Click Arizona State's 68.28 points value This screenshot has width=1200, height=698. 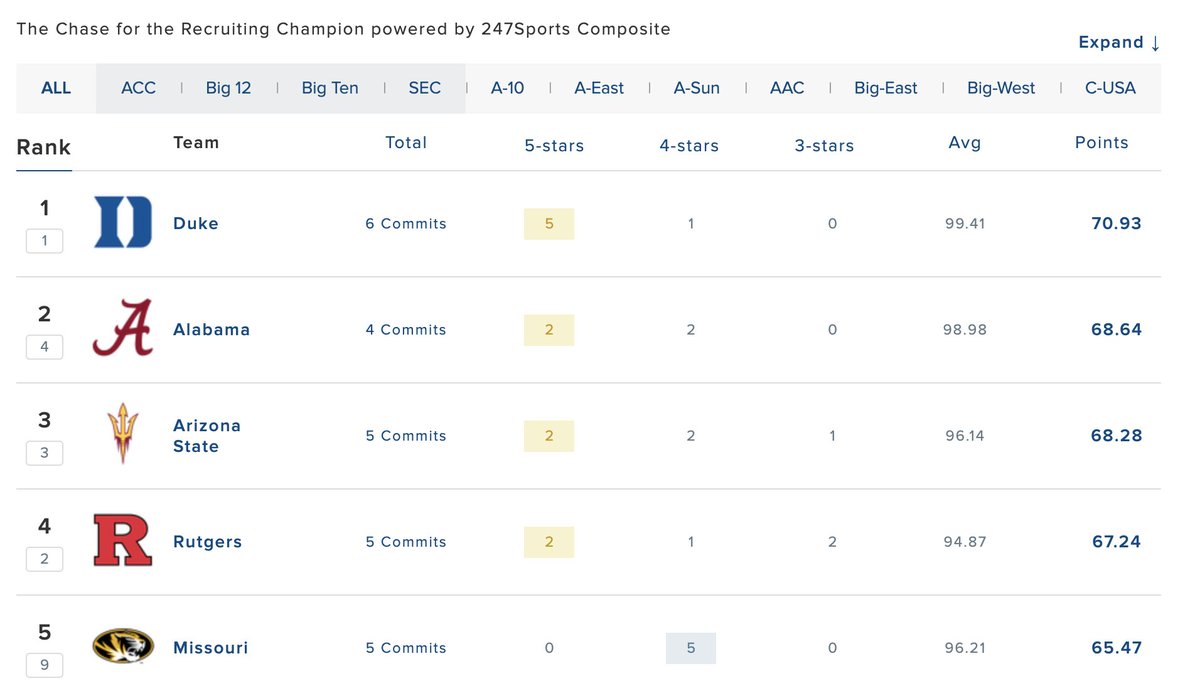1116,435
